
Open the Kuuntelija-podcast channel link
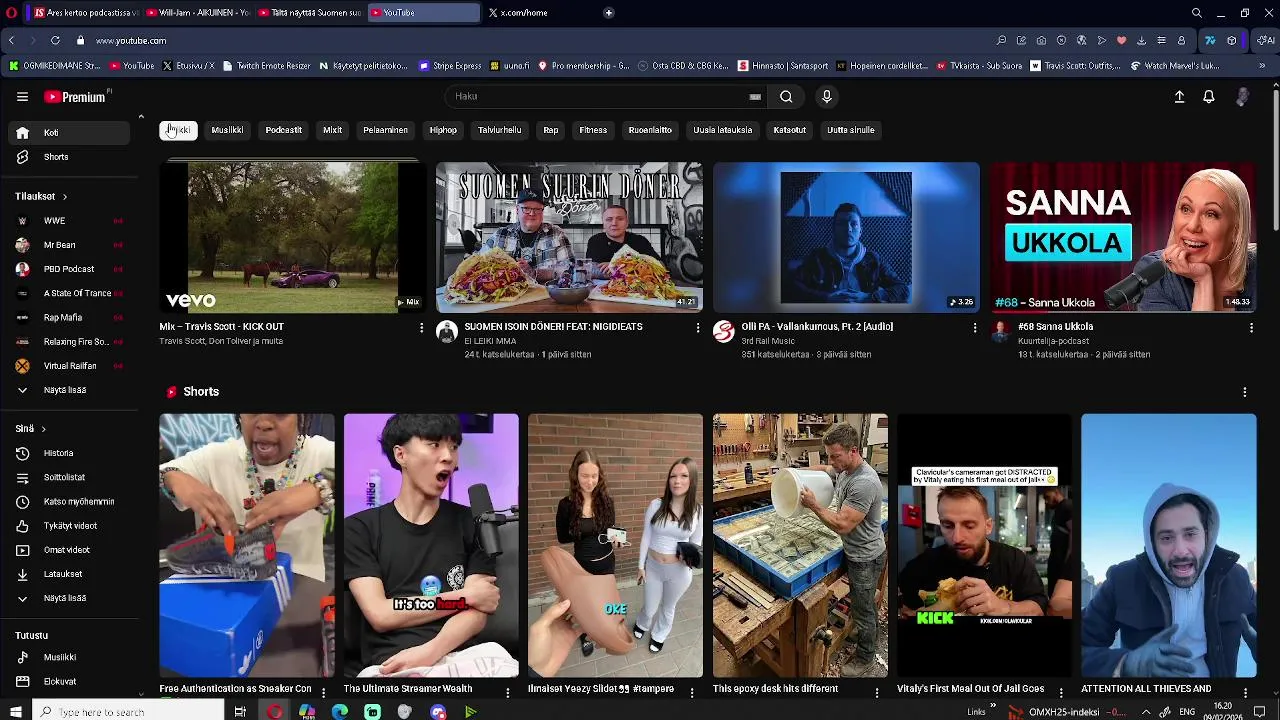(1053, 341)
